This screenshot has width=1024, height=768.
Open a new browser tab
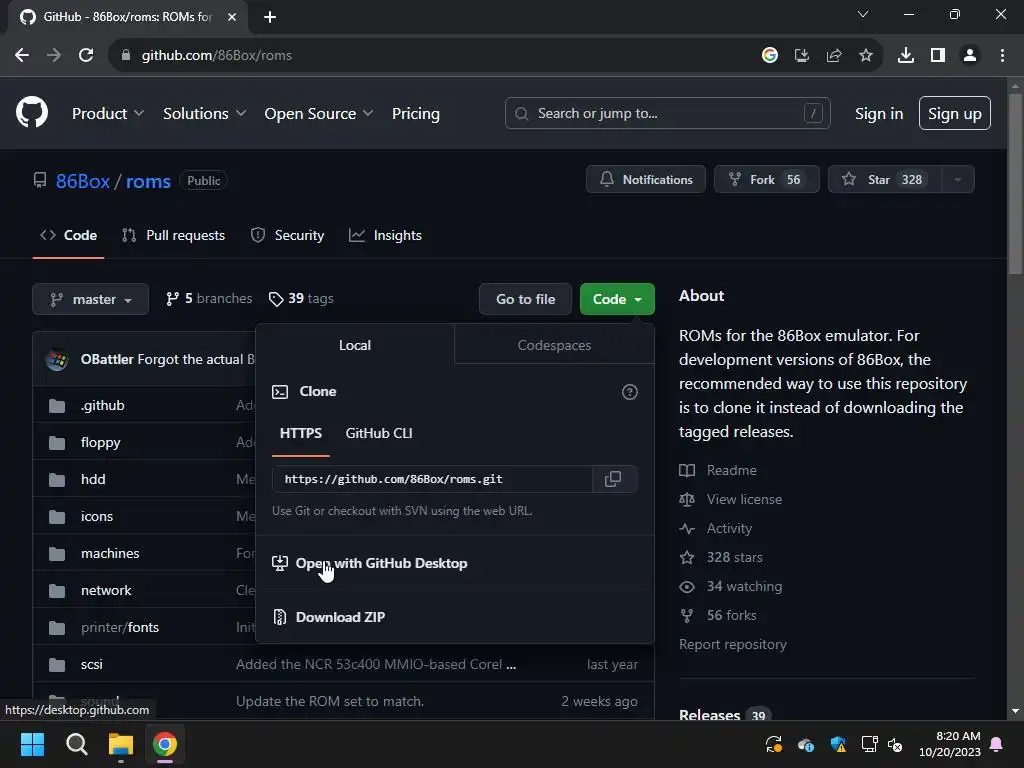270,17
